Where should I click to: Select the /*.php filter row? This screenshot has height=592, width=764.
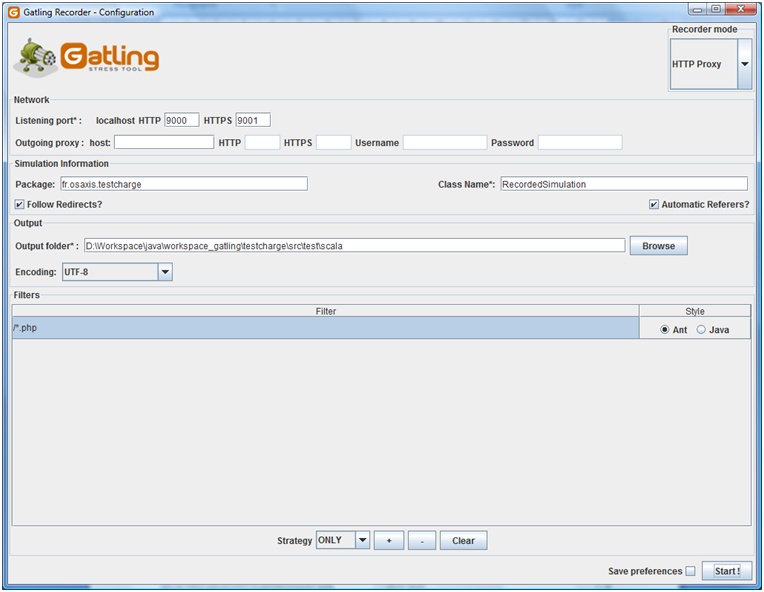(325, 328)
